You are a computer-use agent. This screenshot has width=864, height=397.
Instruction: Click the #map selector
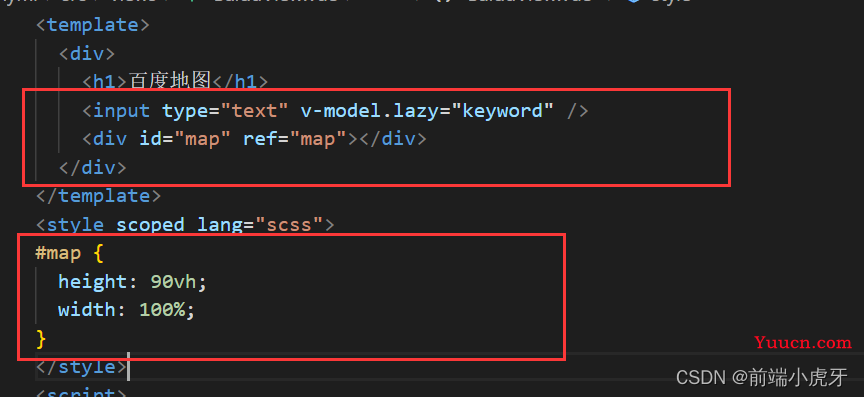[x=58, y=253]
